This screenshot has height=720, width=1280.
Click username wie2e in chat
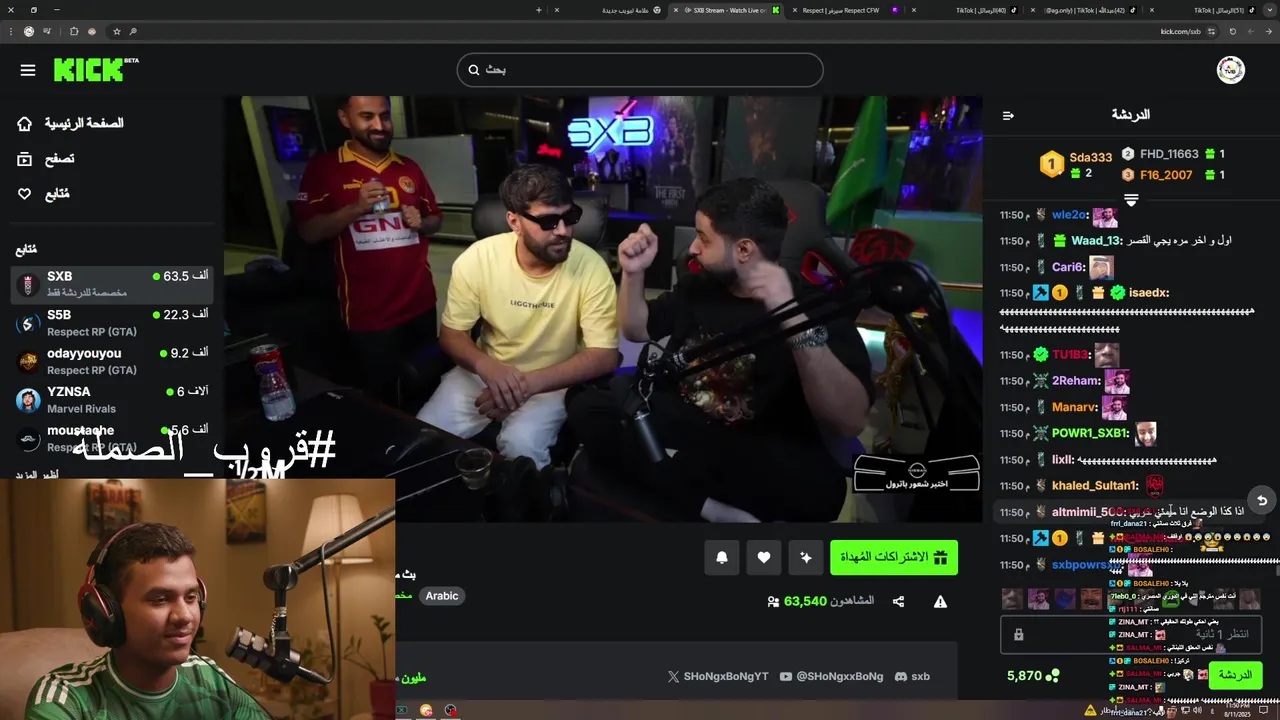tap(1069, 215)
